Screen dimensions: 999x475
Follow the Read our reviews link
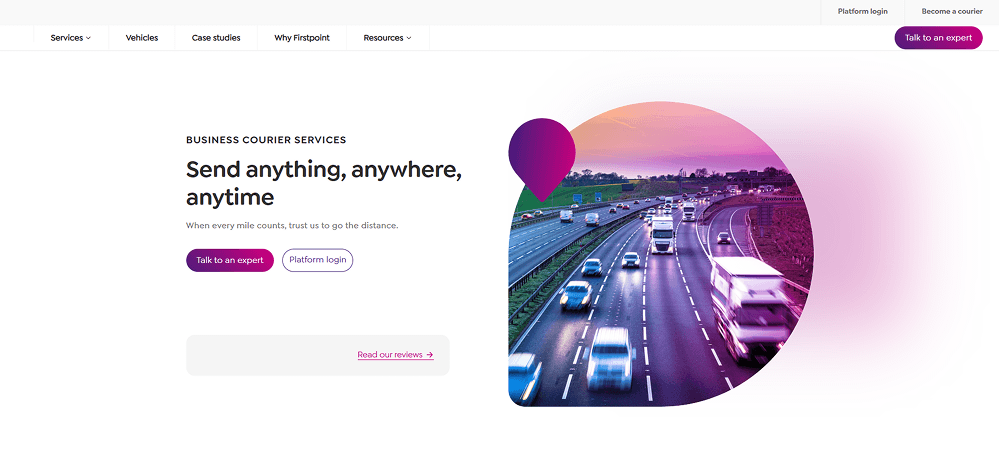click(390, 355)
